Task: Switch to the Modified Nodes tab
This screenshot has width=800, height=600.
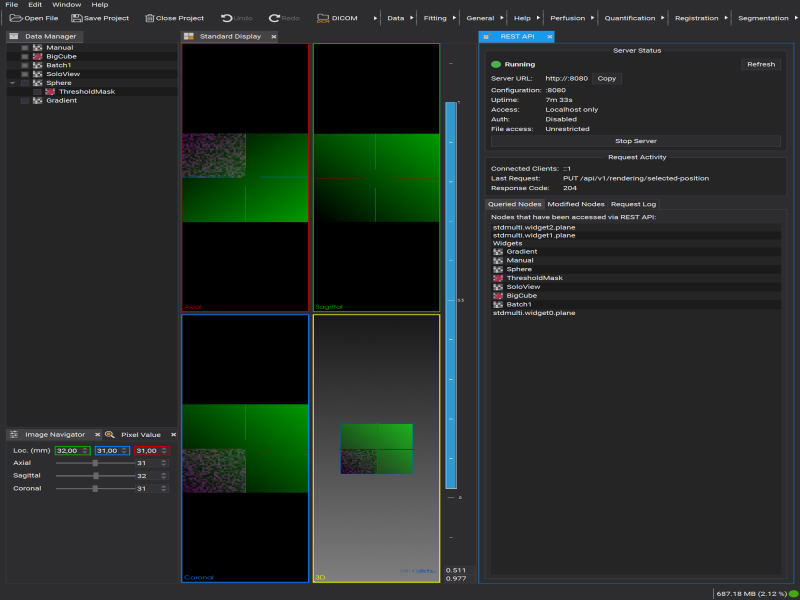Action: click(576, 204)
